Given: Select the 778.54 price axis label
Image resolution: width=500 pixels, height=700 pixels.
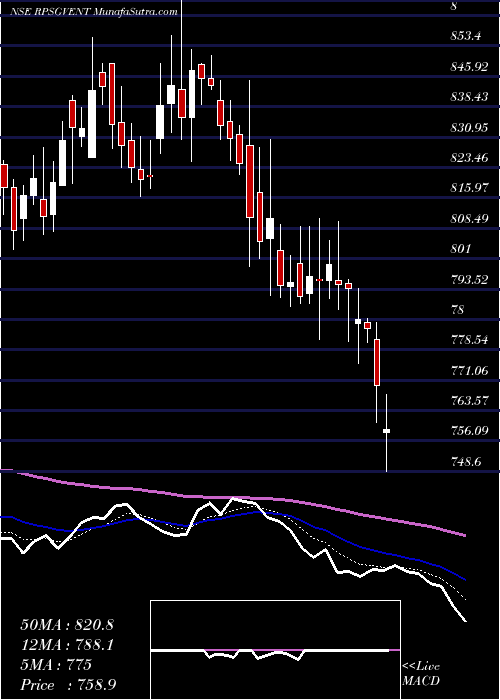Looking at the screenshot, I should 469,340.
